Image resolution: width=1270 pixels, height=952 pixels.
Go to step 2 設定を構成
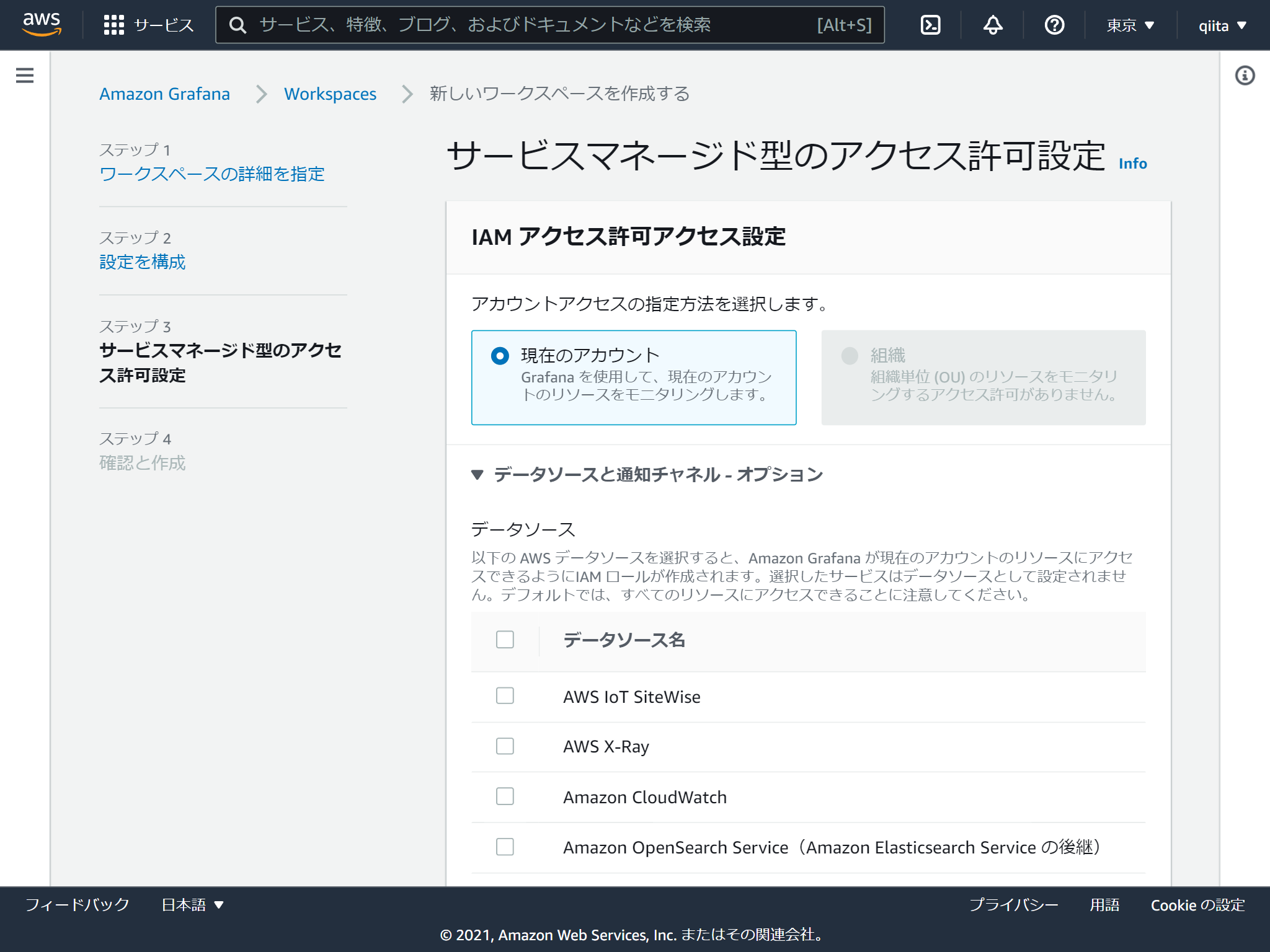pos(143,262)
